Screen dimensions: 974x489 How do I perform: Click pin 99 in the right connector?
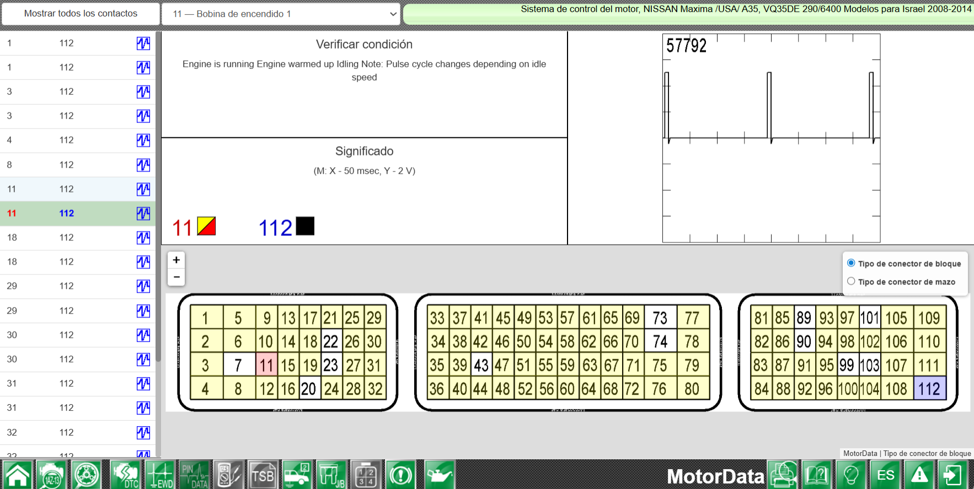[x=847, y=365]
